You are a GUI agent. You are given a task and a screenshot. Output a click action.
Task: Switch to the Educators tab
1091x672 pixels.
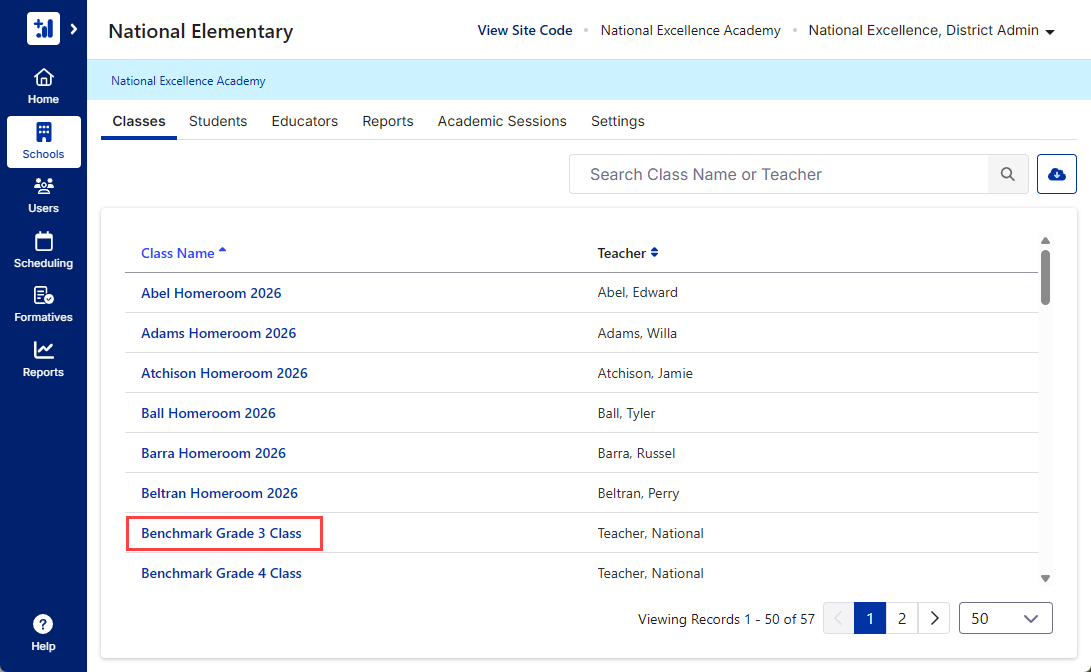click(x=305, y=121)
